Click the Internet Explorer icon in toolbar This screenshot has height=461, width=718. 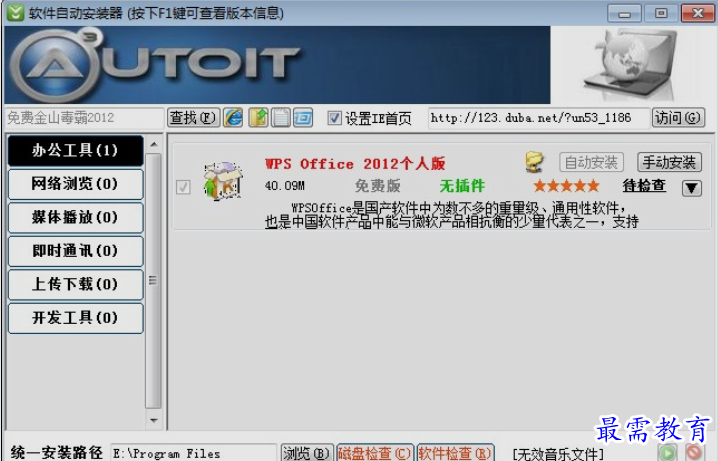pyautogui.click(x=233, y=118)
